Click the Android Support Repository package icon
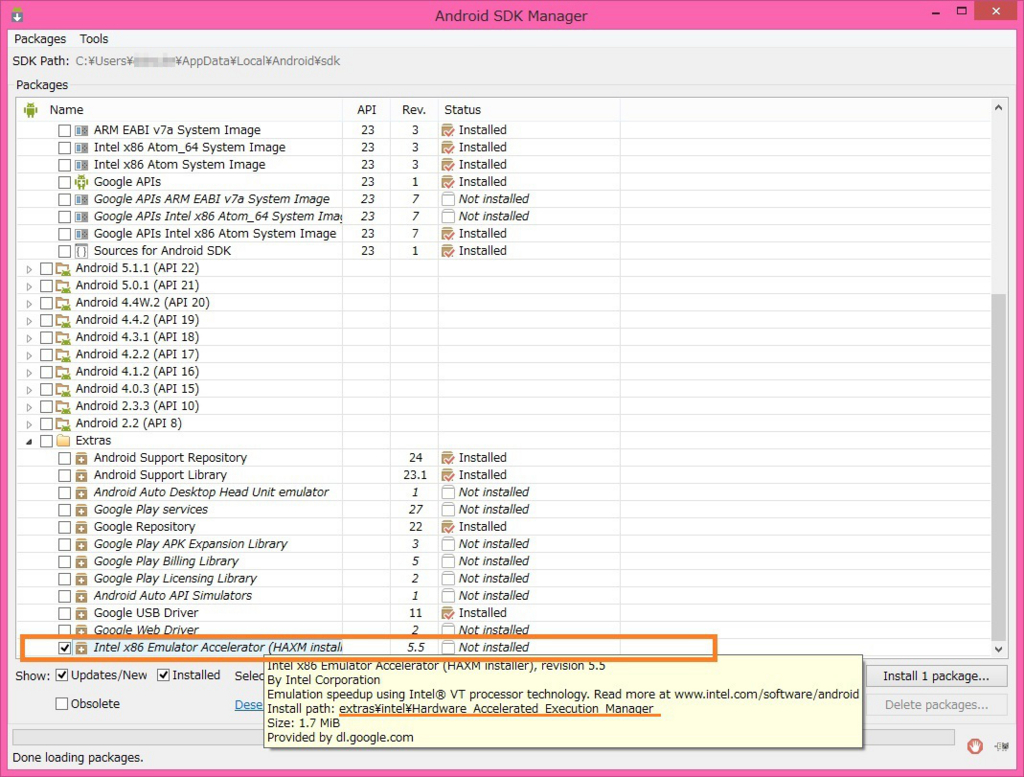Viewport: 1024px width, 777px height. click(81, 458)
